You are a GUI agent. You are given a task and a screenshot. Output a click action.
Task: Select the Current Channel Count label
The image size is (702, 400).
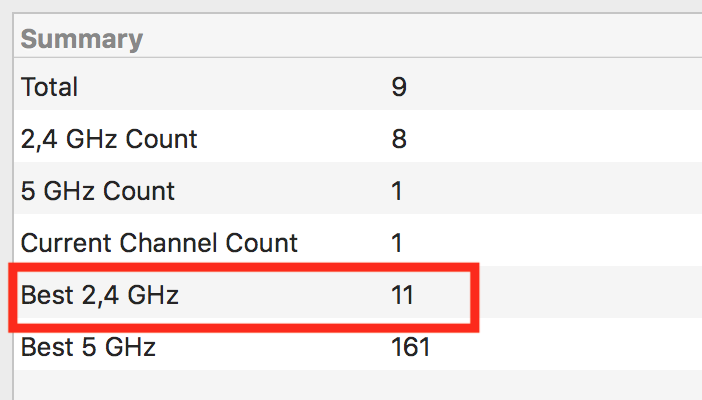point(159,243)
